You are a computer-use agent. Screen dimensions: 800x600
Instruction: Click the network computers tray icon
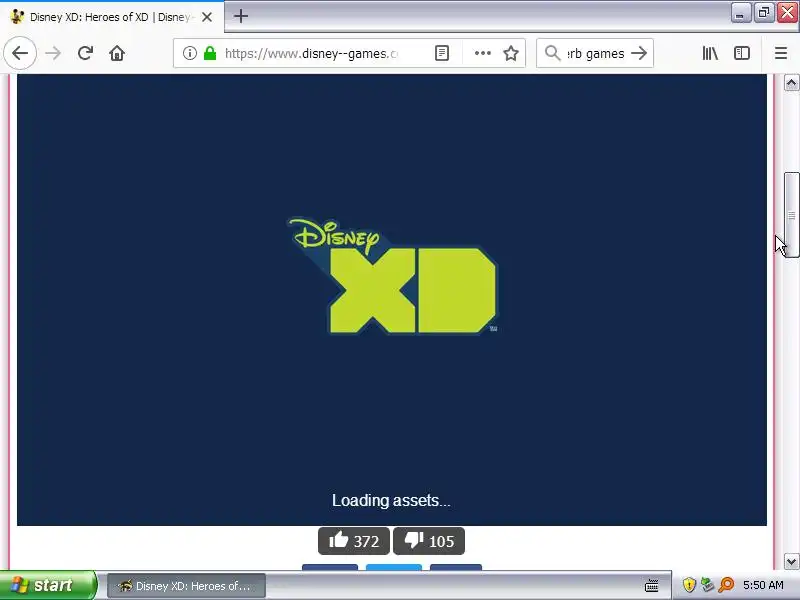point(707,585)
